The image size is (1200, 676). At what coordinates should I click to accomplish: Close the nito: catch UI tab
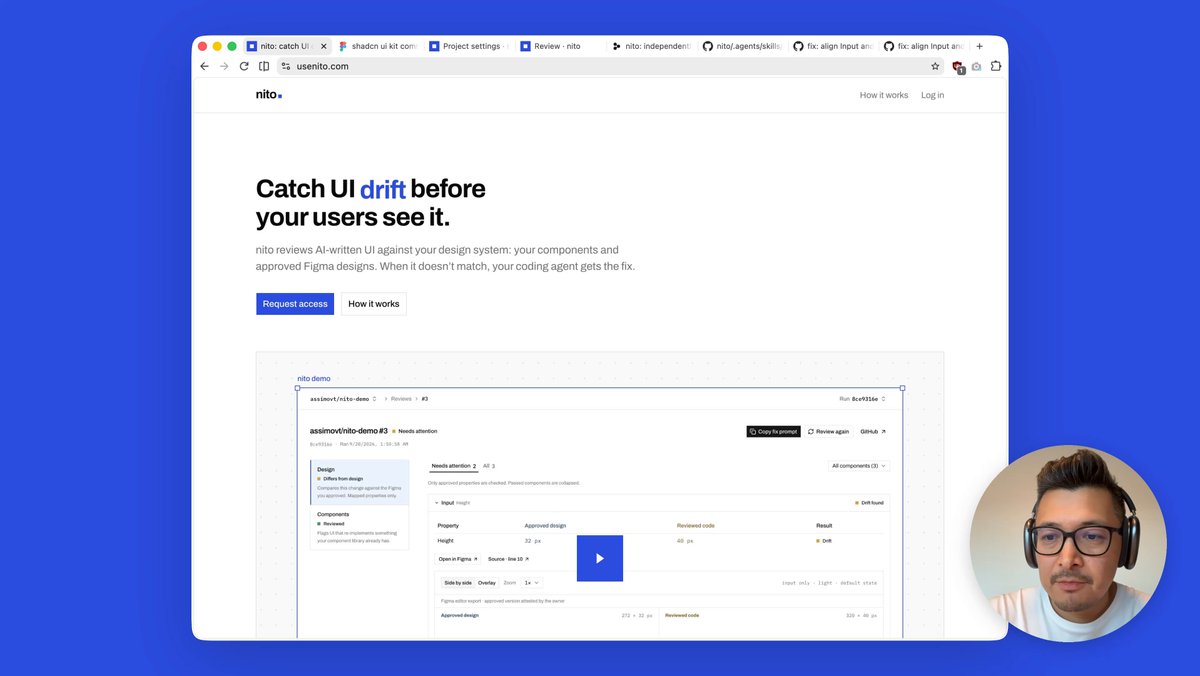pyautogui.click(x=323, y=46)
